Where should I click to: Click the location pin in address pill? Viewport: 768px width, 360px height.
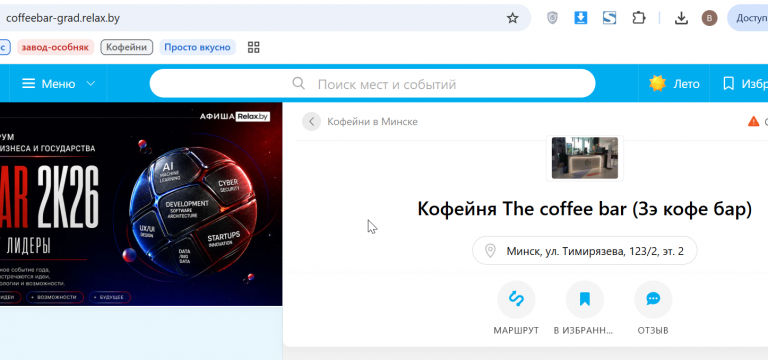coord(490,251)
